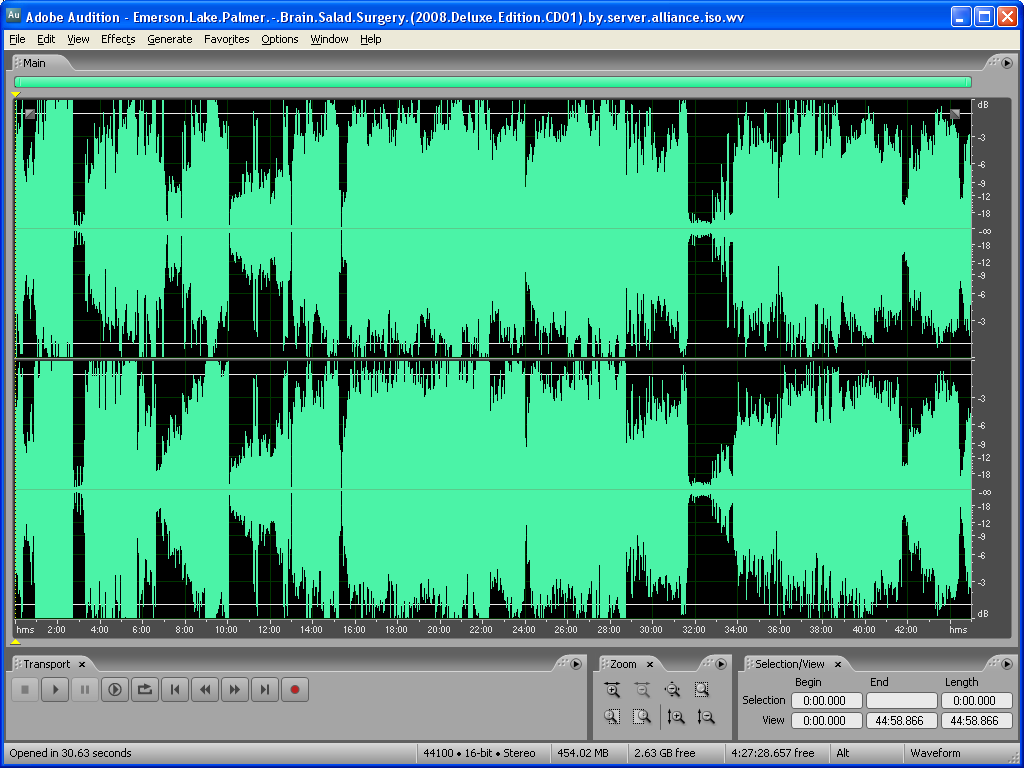Click the '2.63 GB free' status entry

(x=665, y=753)
